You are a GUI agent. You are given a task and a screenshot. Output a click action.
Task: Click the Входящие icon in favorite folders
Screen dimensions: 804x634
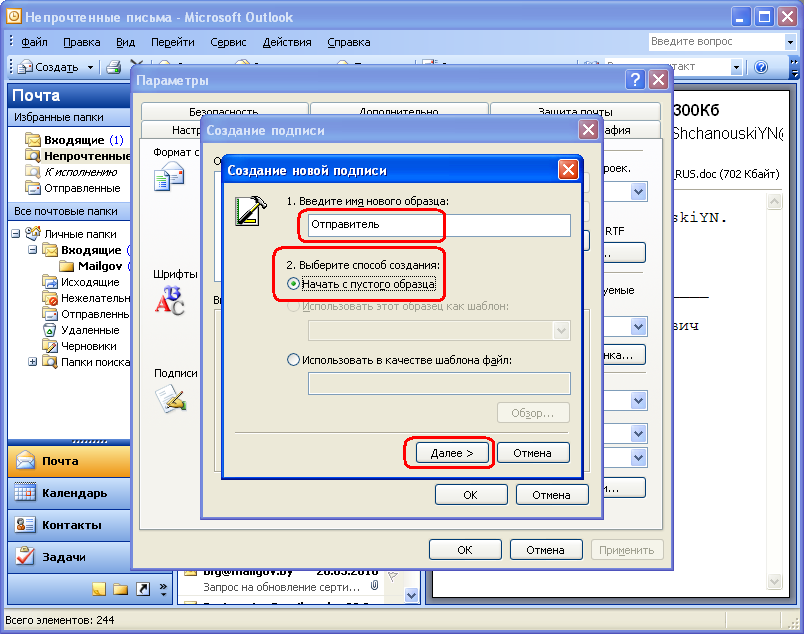pos(33,140)
